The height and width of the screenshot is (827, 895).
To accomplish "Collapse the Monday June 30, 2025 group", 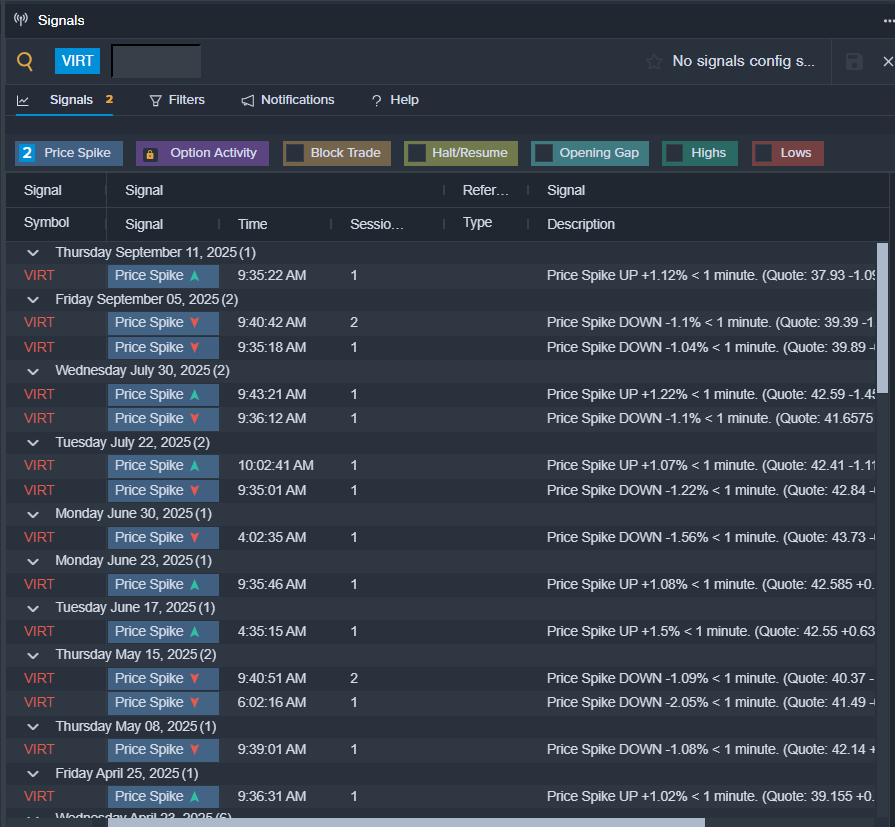I will point(33,514).
